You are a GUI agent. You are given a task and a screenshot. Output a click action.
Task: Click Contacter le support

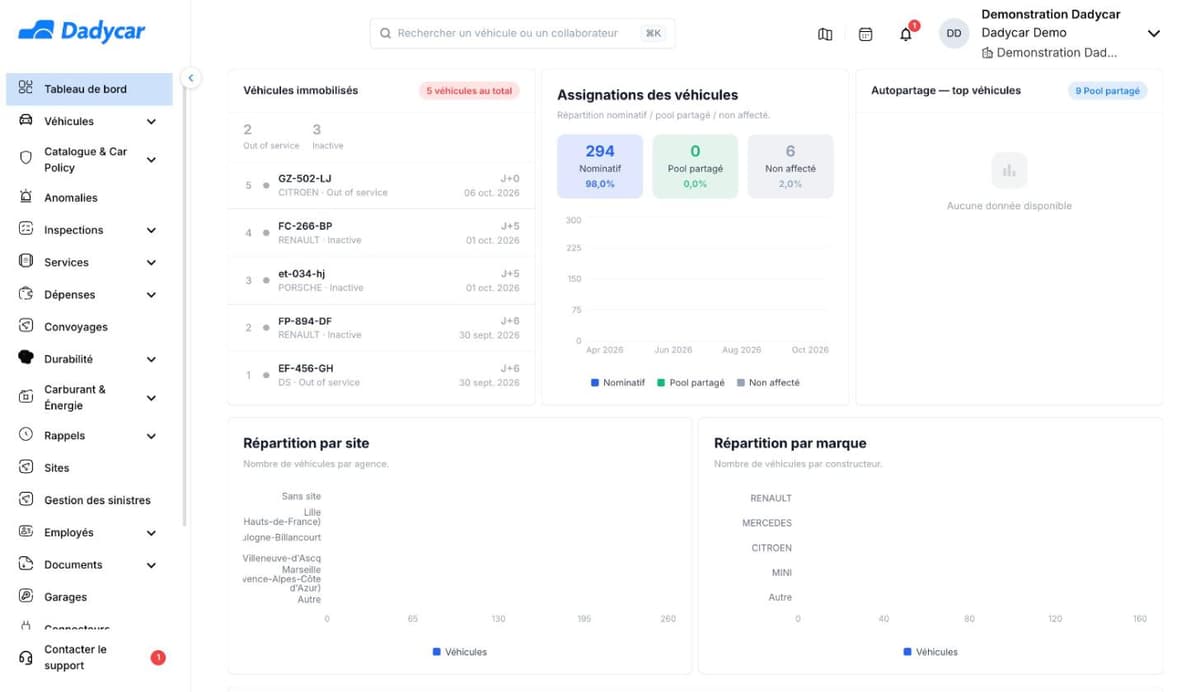coord(90,657)
